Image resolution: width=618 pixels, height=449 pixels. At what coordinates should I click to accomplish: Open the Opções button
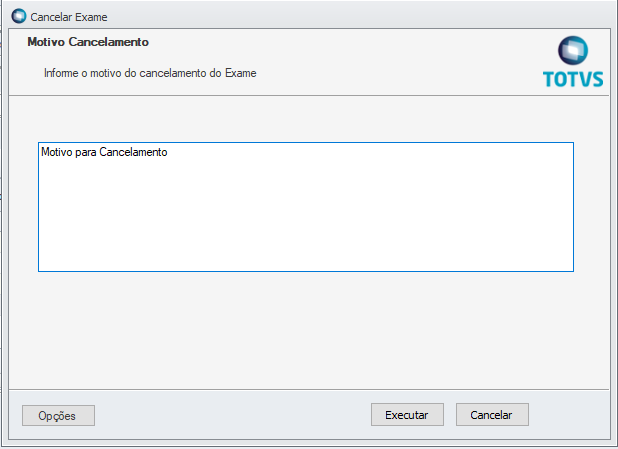(x=58, y=415)
